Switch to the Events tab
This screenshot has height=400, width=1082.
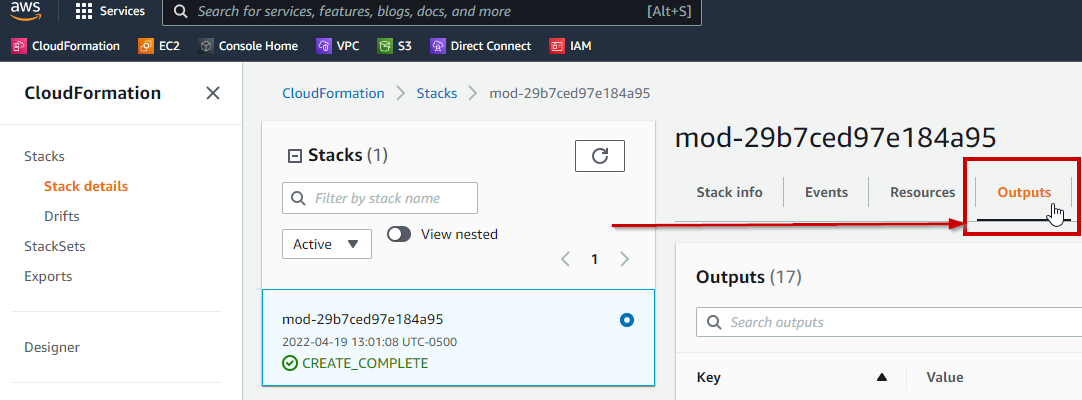[826, 192]
